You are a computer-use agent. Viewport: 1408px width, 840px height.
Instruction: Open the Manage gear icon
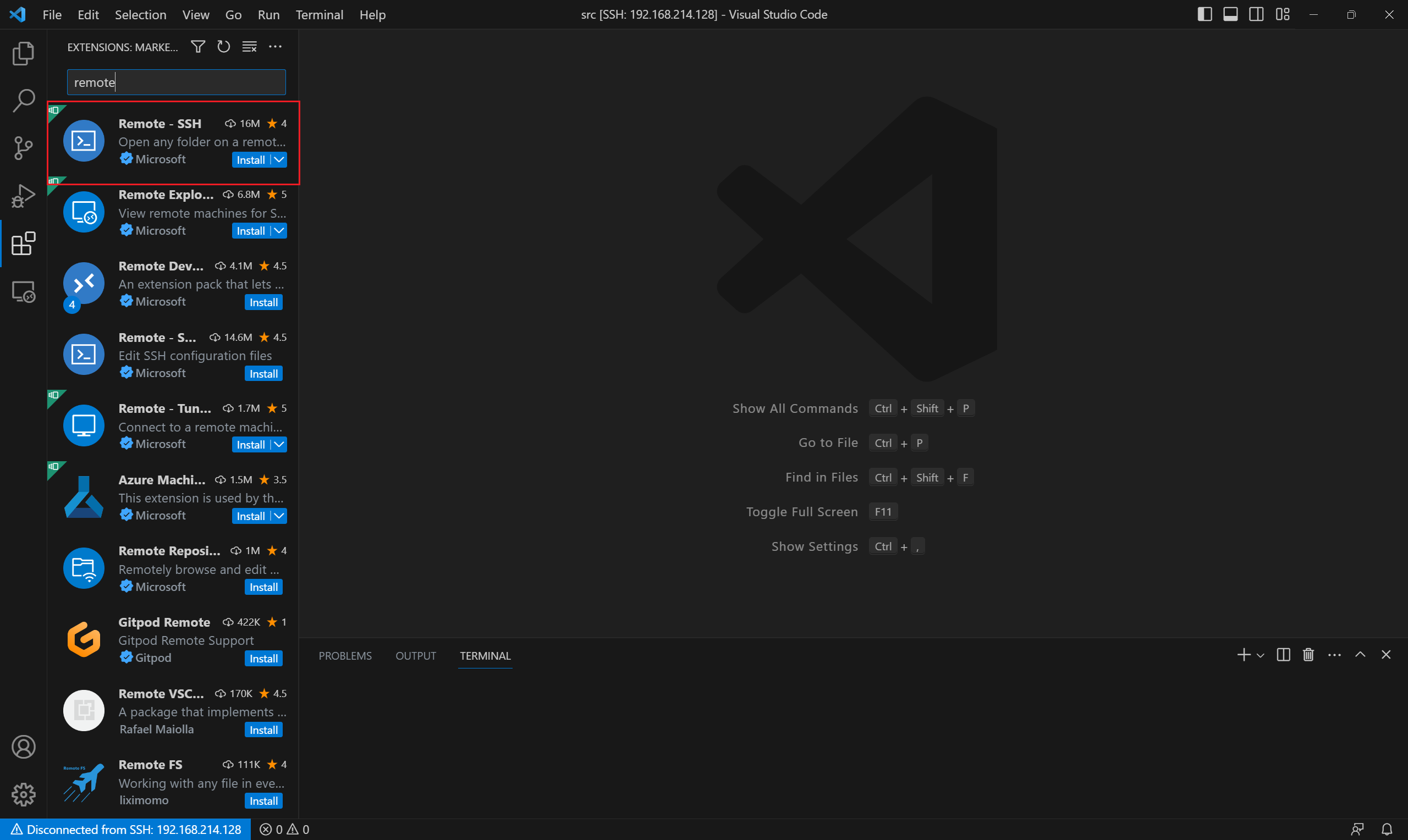click(x=23, y=795)
